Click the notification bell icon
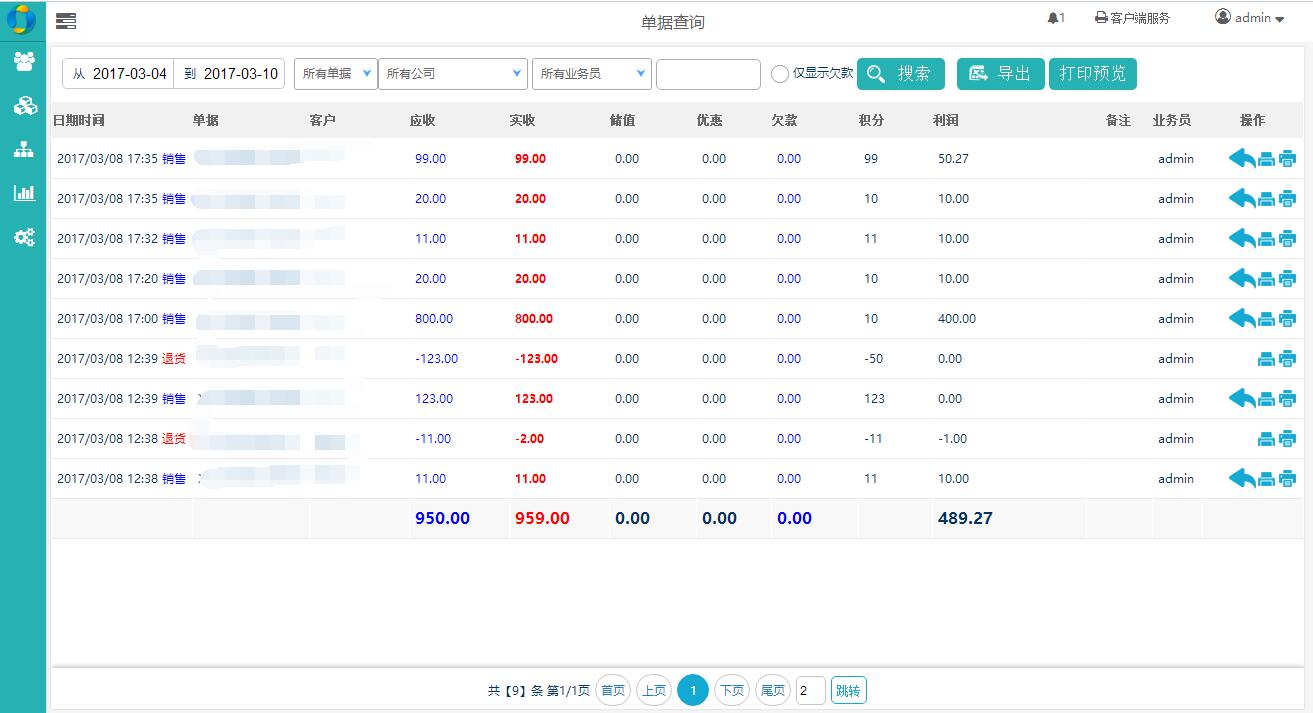 [1052, 18]
